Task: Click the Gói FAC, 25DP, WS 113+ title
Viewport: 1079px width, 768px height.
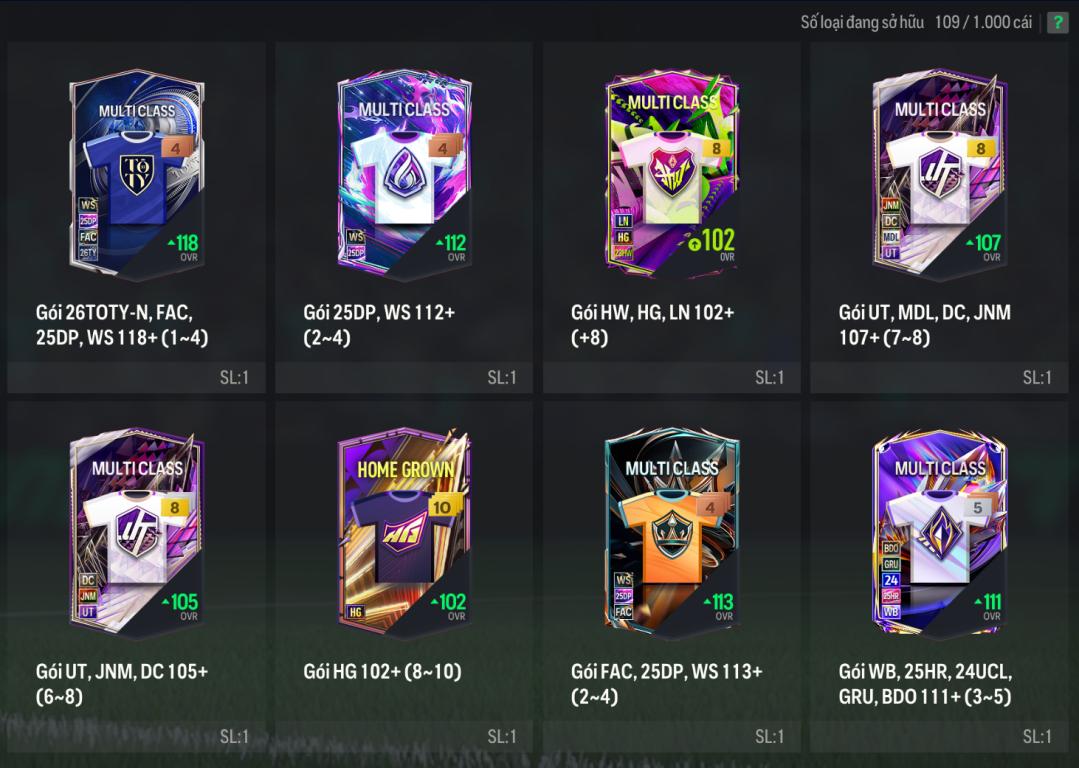Action: pyautogui.click(x=667, y=684)
